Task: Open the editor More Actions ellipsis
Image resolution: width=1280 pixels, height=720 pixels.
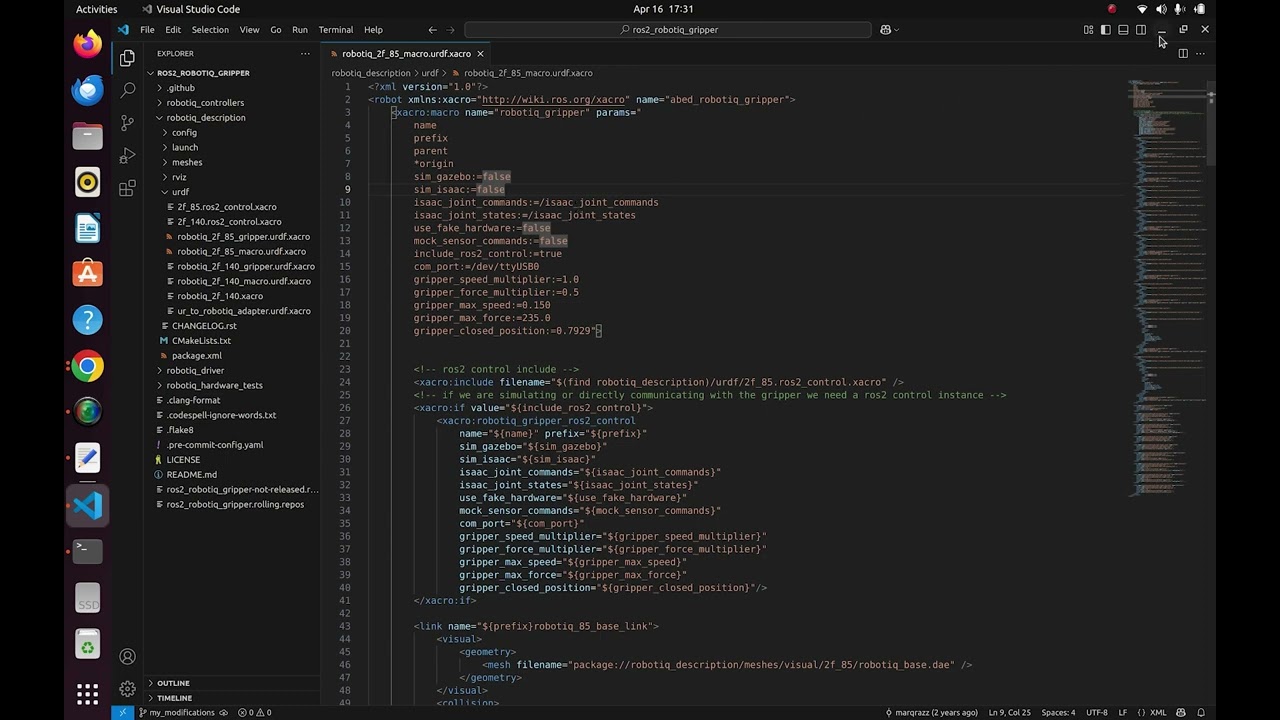Action: coord(1201,53)
